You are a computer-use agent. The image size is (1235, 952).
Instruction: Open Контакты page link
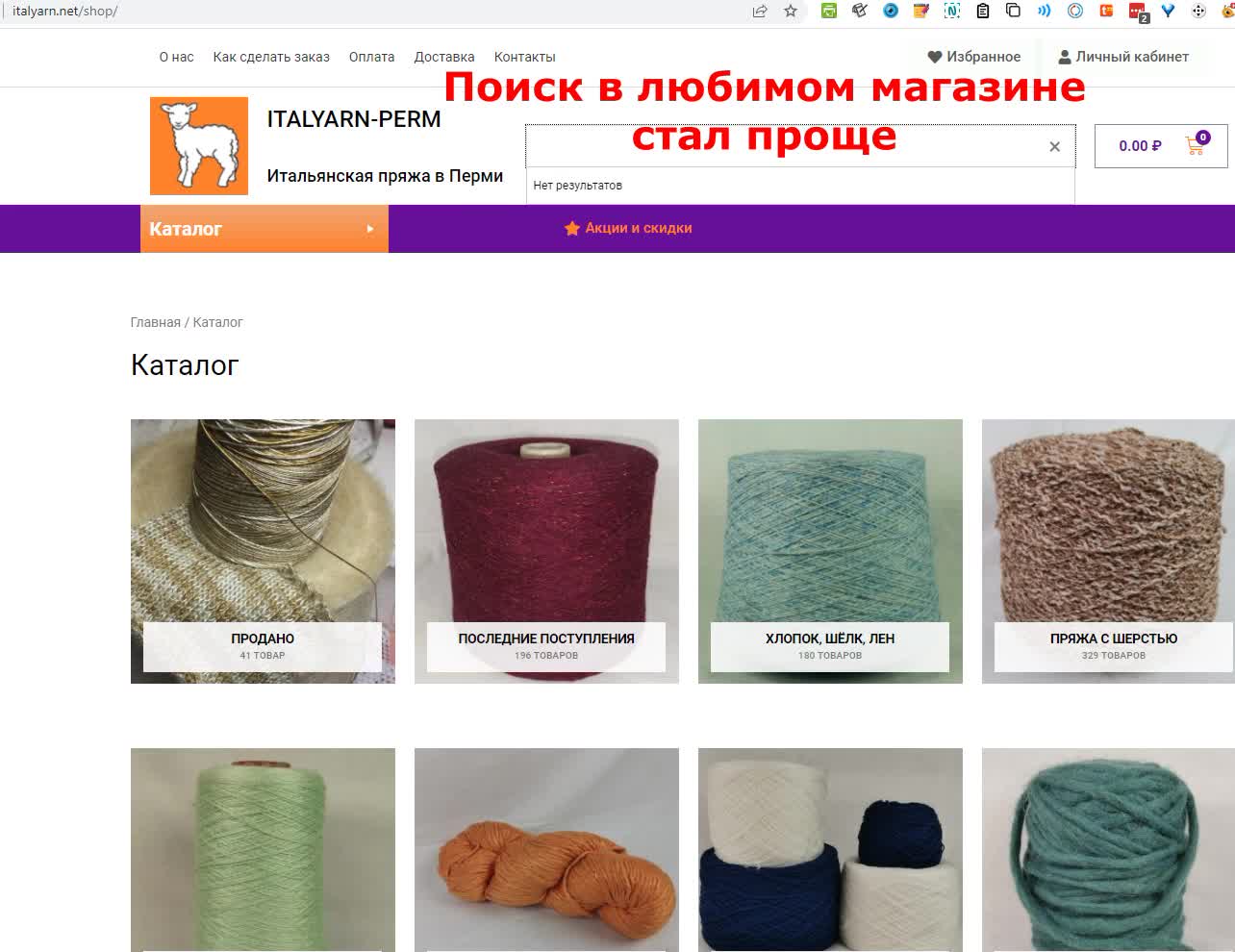point(524,57)
